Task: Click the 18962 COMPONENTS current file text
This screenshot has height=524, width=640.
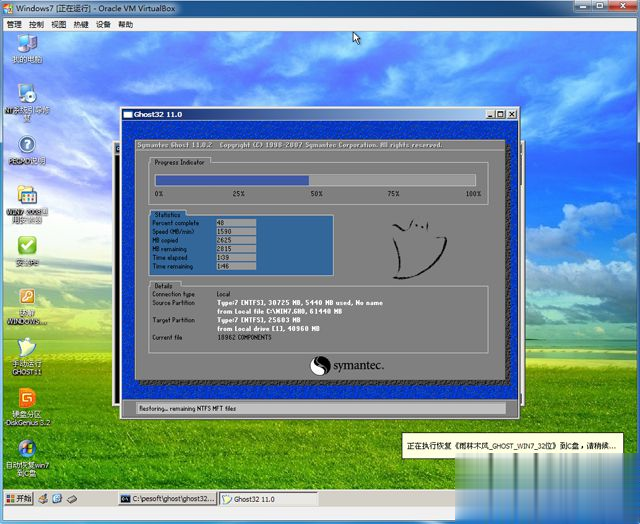Action: tap(244, 337)
